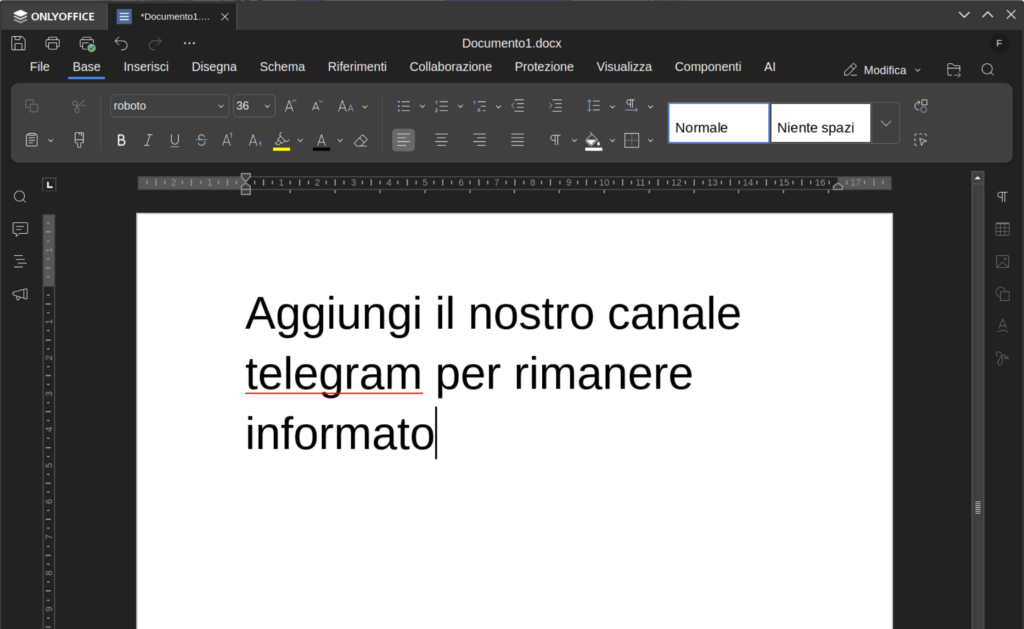Toggle underline formatting
Image resolution: width=1024 pixels, height=629 pixels.
pyautogui.click(x=174, y=140)
